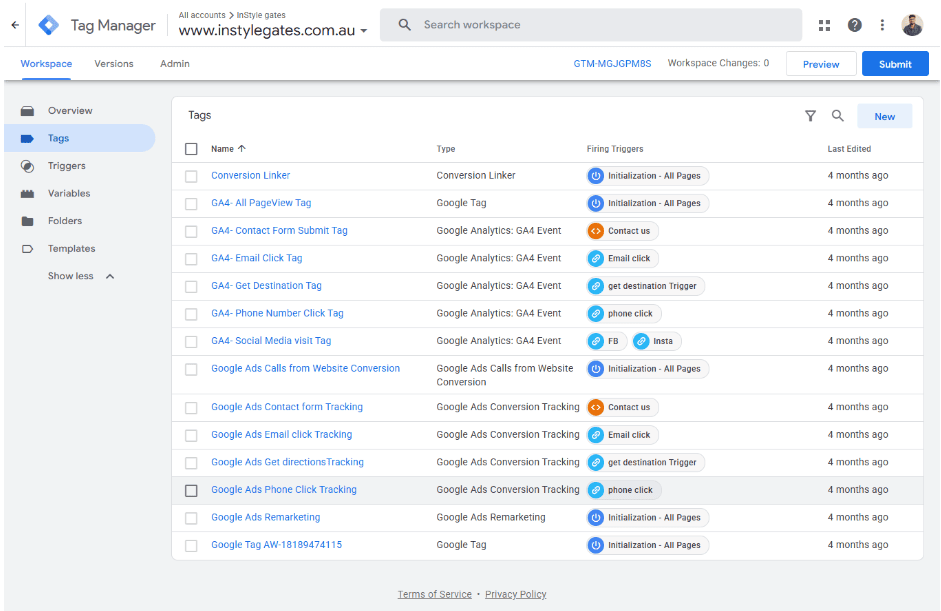
Task: Check the Conversion Linker row checkbox
Action: click(x=191, y=176)
